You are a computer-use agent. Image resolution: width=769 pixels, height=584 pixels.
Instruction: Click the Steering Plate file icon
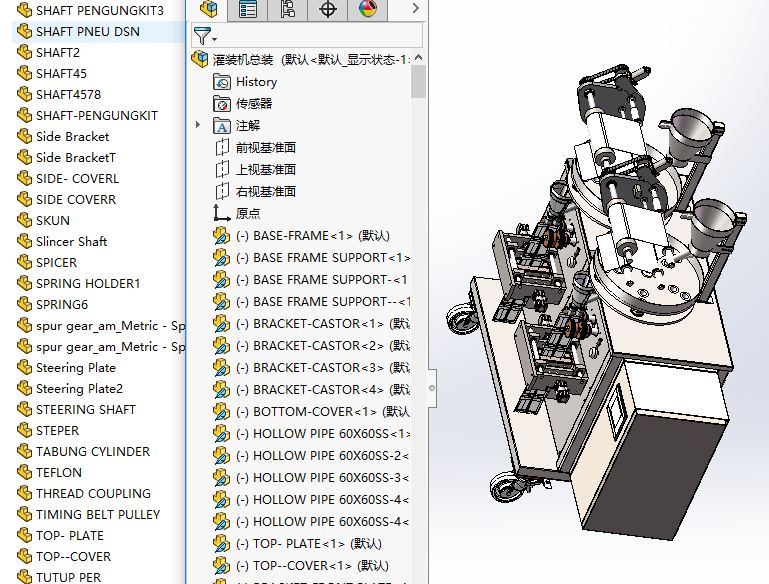pyautogui.click(x=25, y=368)
